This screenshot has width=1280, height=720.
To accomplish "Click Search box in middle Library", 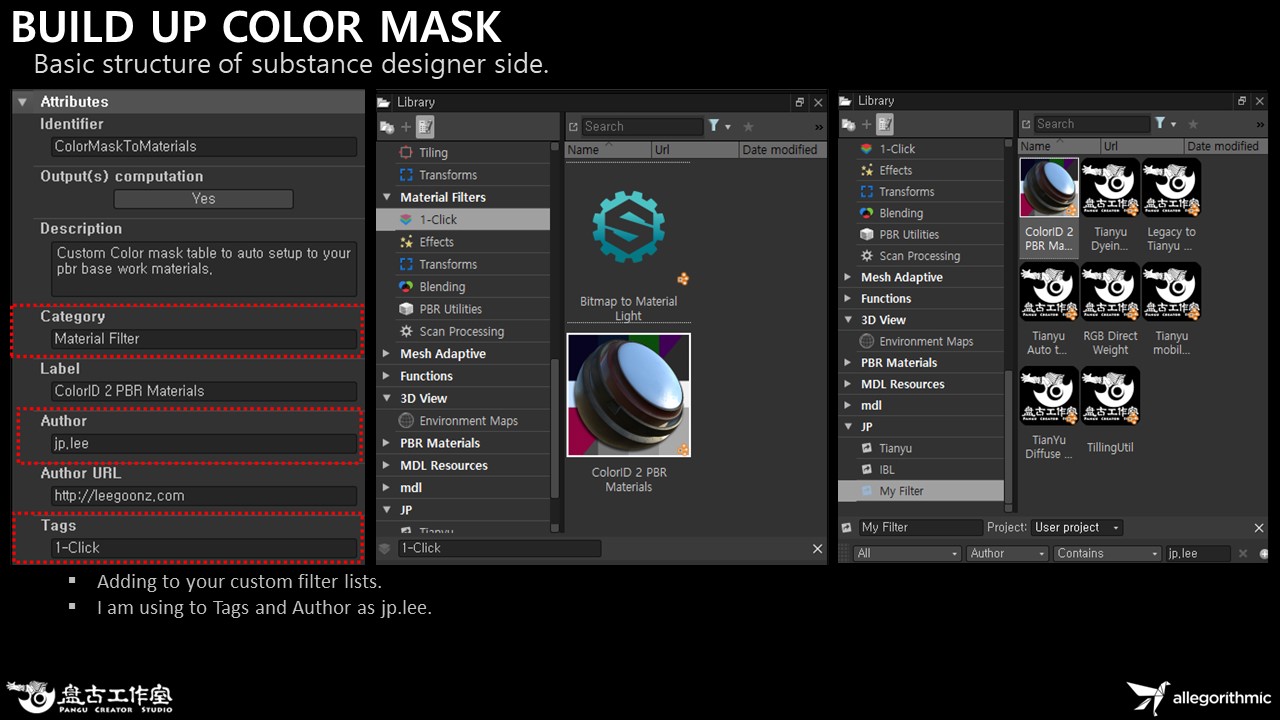I will coord(643,127).
